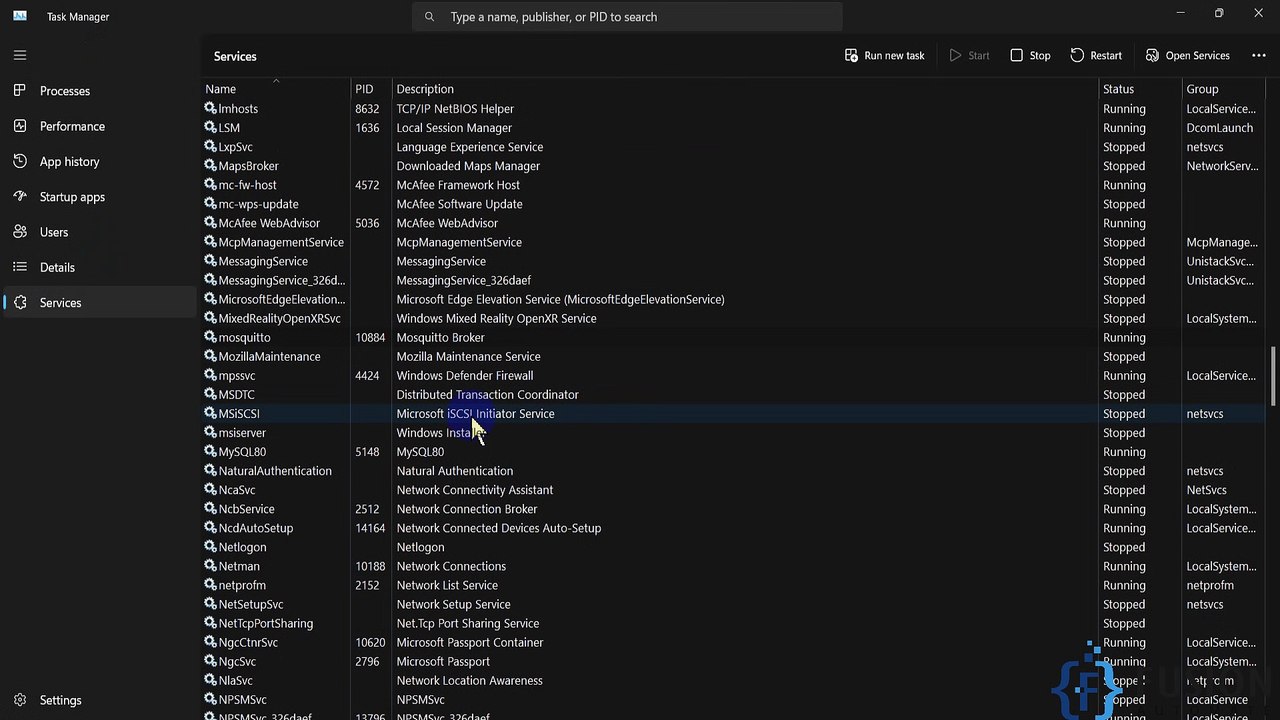The width and height of the screenshot is (1280, 720).
Task: Select the NcbService service name
Action: coord(246,509)
